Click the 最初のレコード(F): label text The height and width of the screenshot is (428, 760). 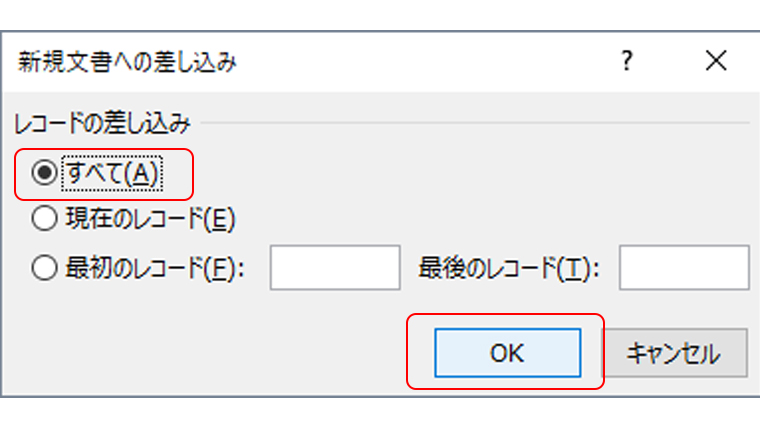[154, 268]
